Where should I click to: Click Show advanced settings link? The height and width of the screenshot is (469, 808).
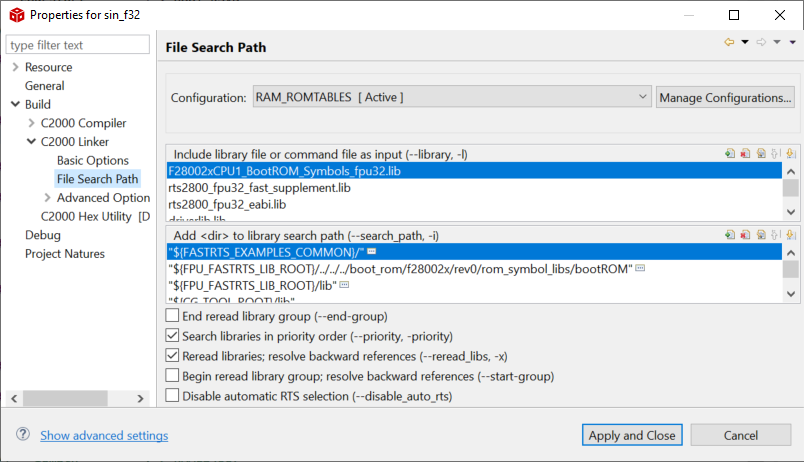104,436
